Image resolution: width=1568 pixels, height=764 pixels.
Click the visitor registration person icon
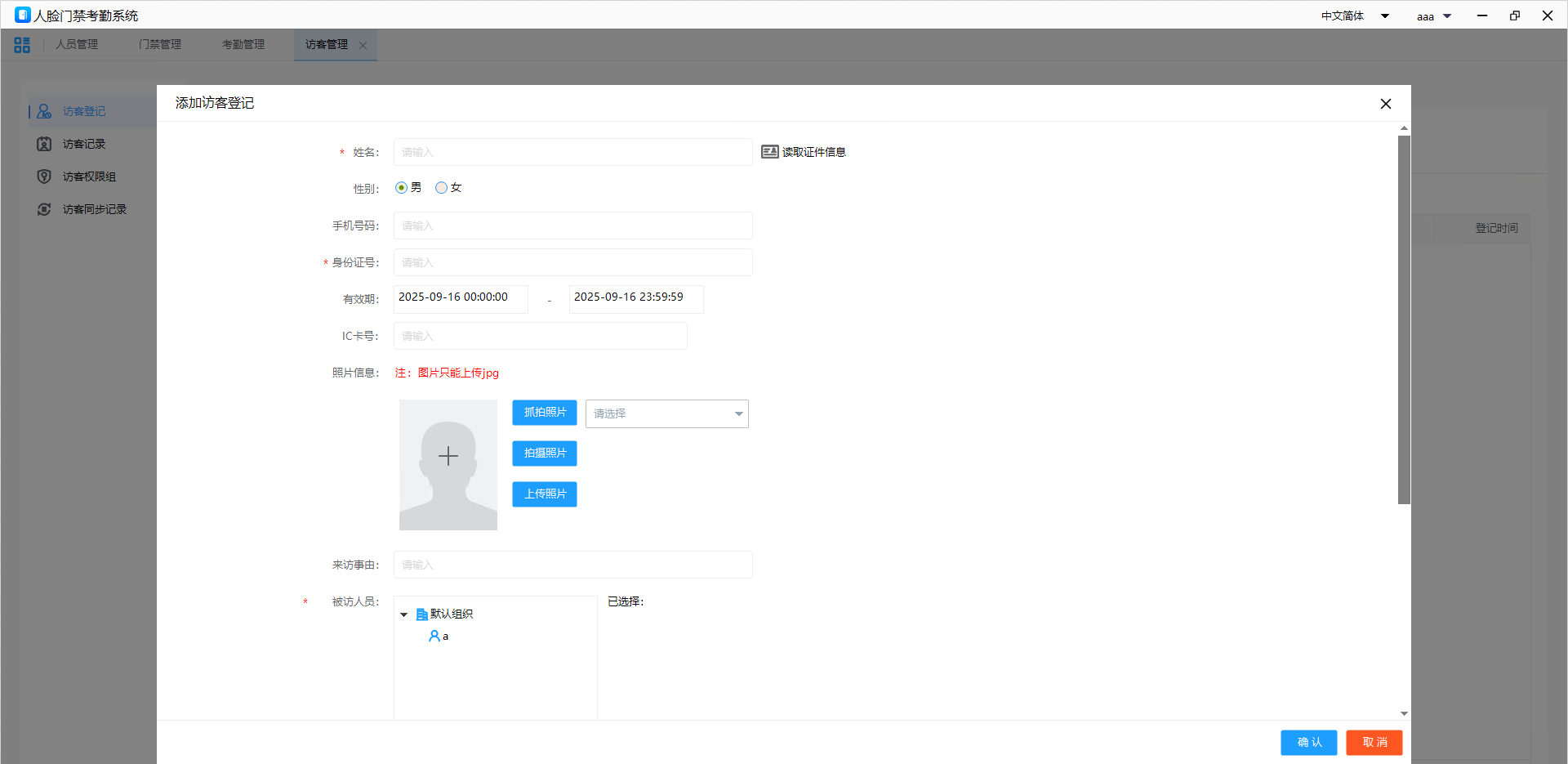[x=44, y=111]
